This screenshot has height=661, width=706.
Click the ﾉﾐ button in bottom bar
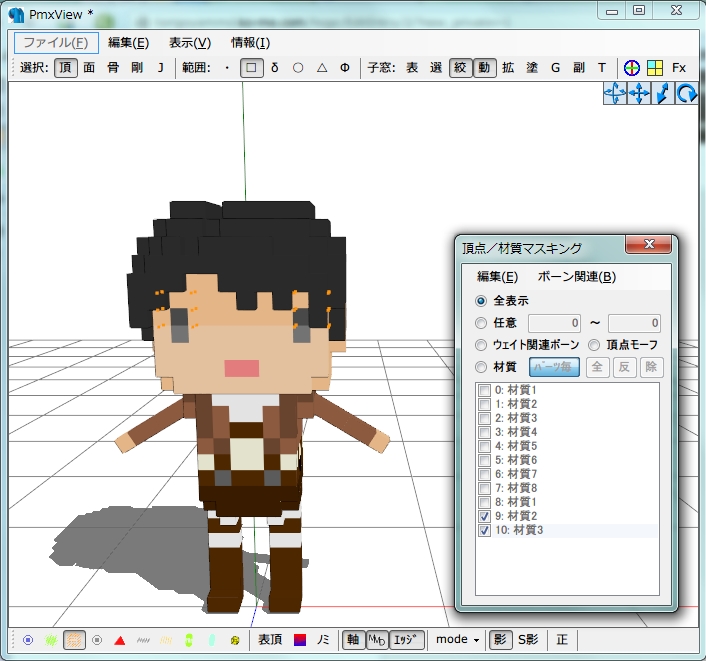tap(323, 640)
